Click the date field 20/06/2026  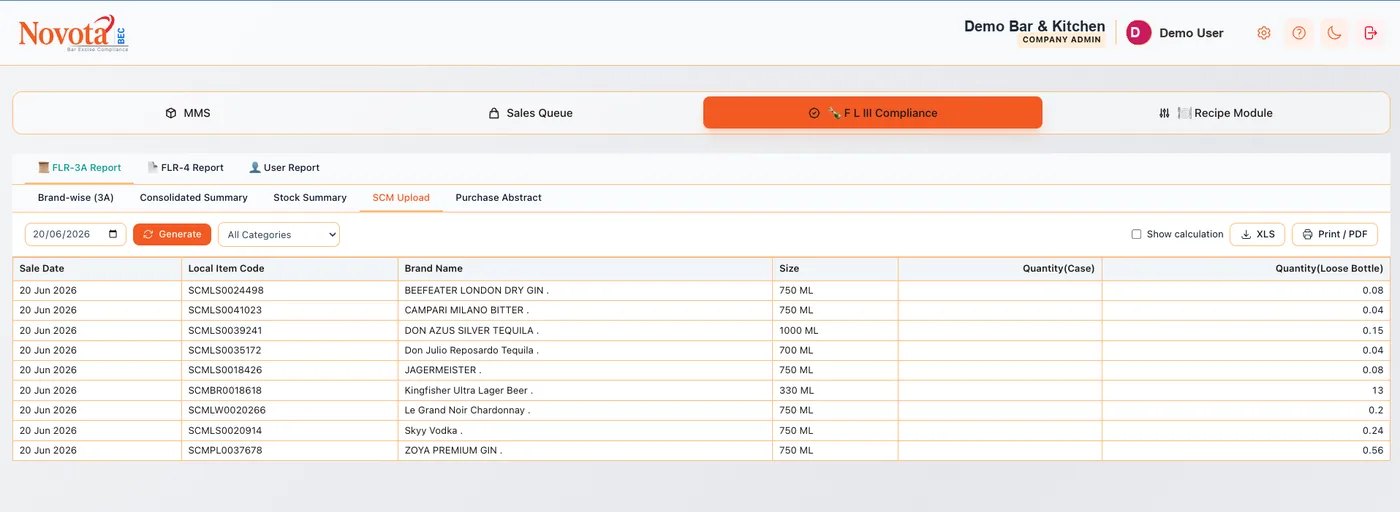coord(76,234)
